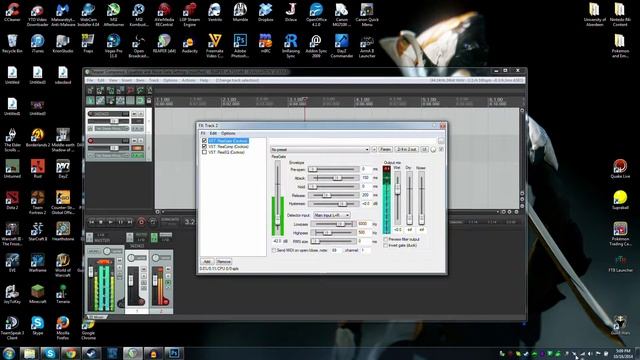This screenshot has width=640, height=360.
Task: Toggle the ReaComp effect checkbox in FX list
Action: click(204, 146)
